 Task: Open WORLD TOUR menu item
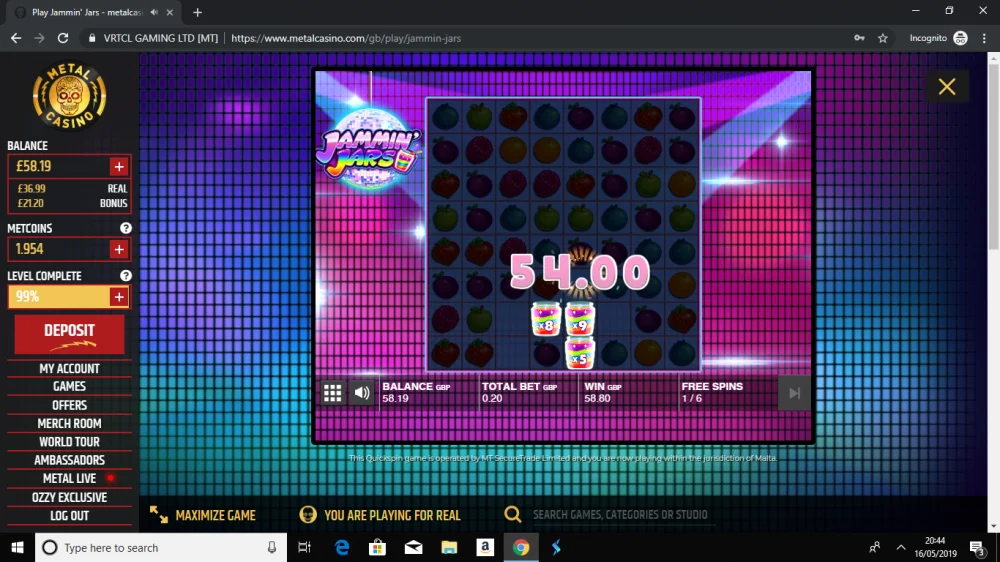click(x=70, y=442)
